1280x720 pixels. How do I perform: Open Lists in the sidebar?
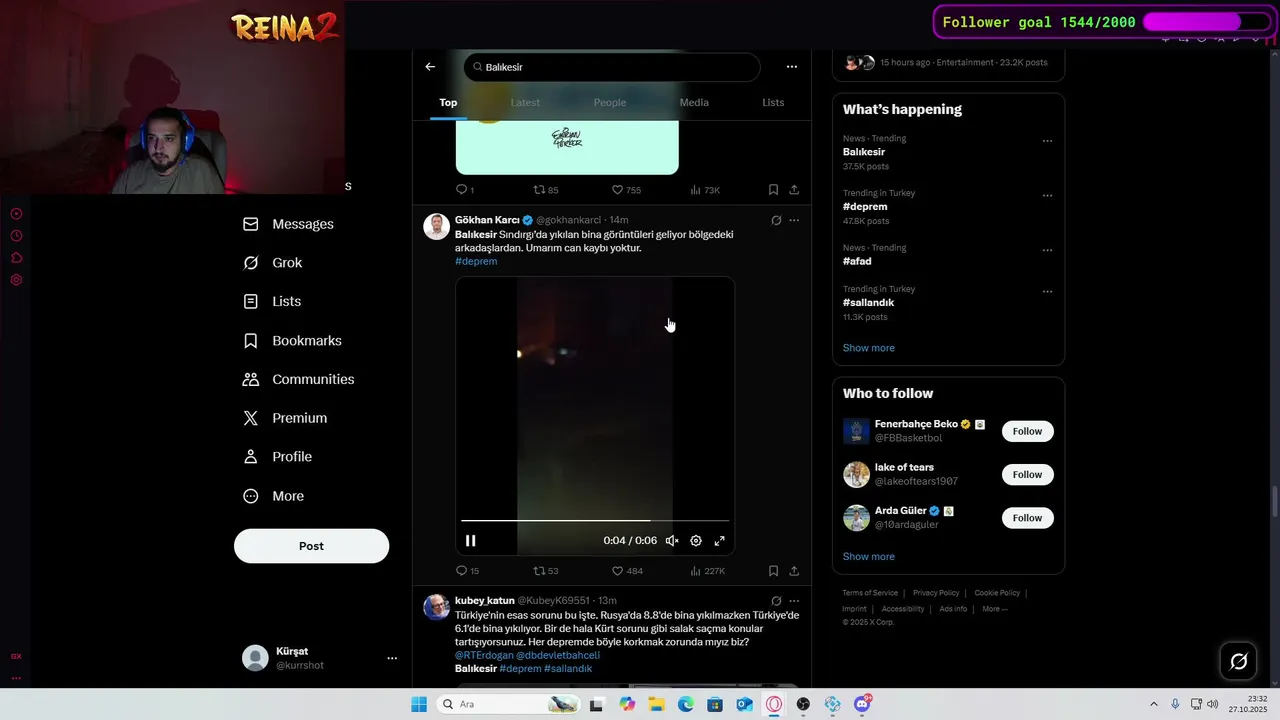(273, 301)
